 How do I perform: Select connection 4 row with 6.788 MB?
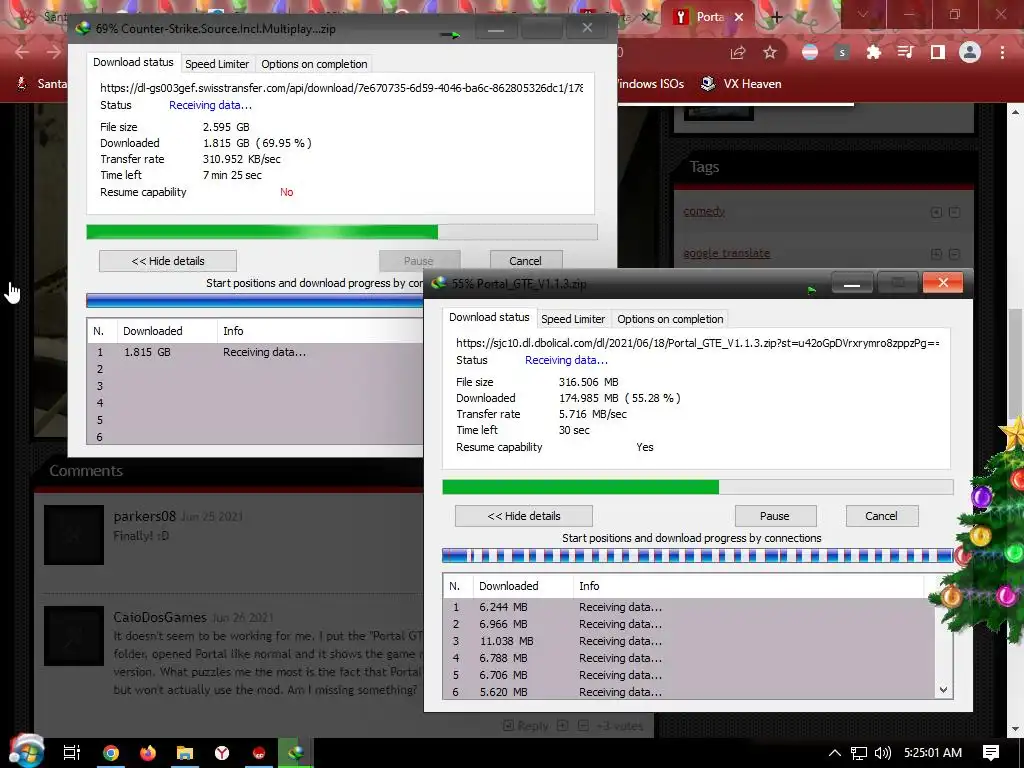tap(689, 658)
